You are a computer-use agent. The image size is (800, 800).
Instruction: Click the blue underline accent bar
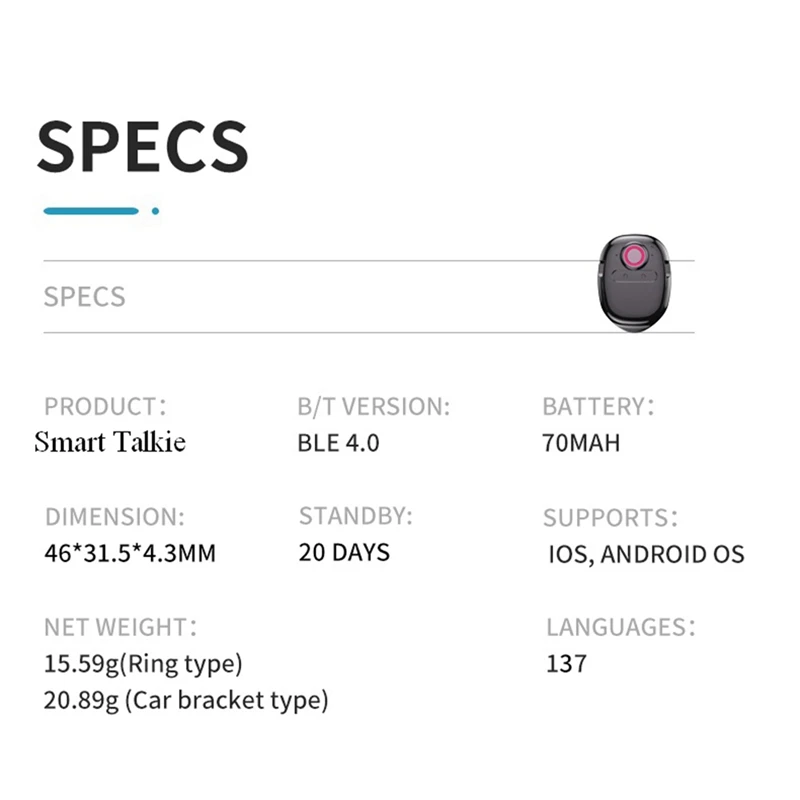click(x=91, y=211)
